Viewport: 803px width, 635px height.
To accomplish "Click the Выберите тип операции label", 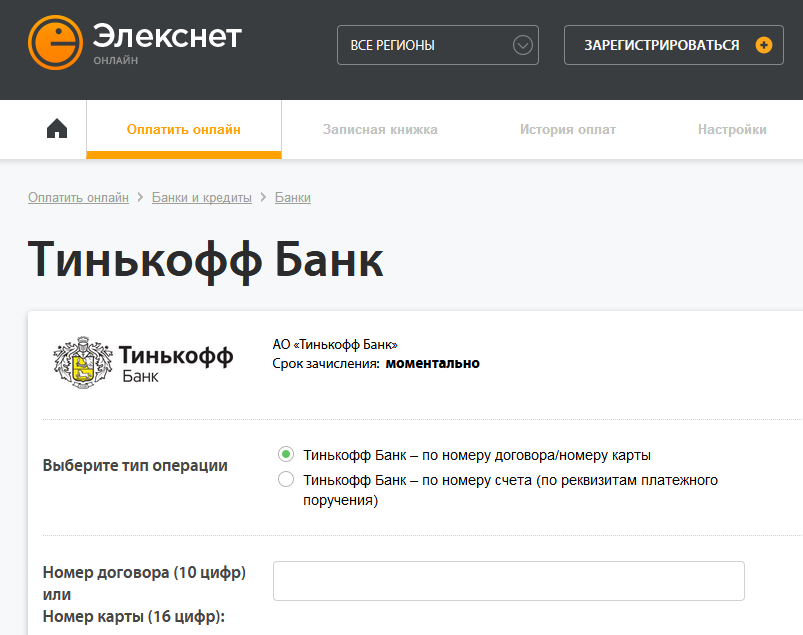I will [135, 465].
